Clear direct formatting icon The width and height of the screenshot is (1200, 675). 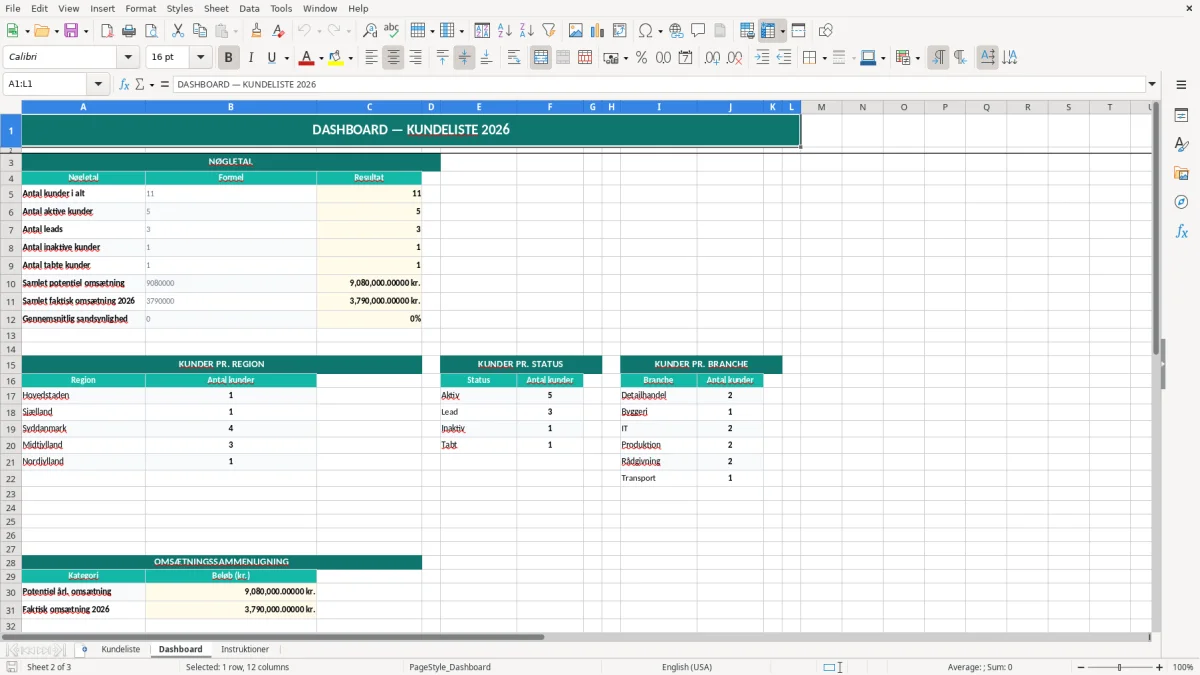[278, 31]
